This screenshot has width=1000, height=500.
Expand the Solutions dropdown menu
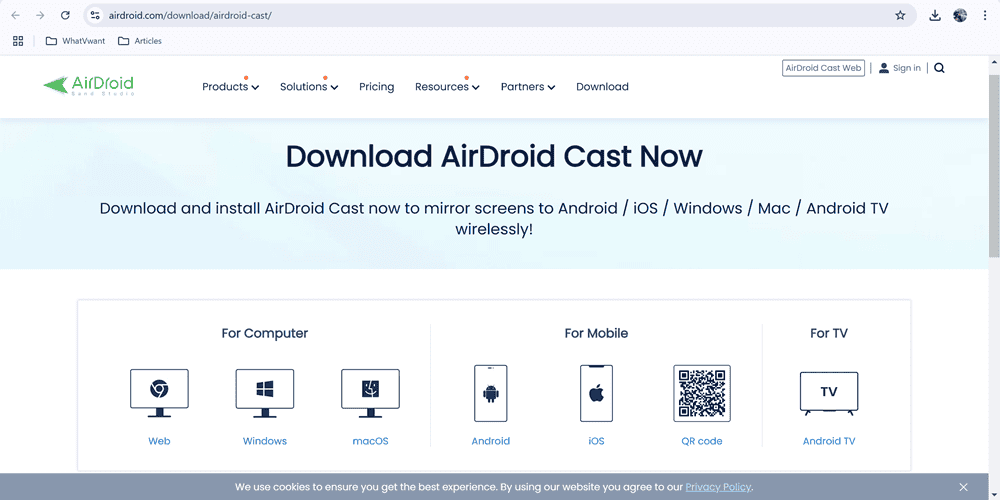pyautogui.click(x=309, y=87)
